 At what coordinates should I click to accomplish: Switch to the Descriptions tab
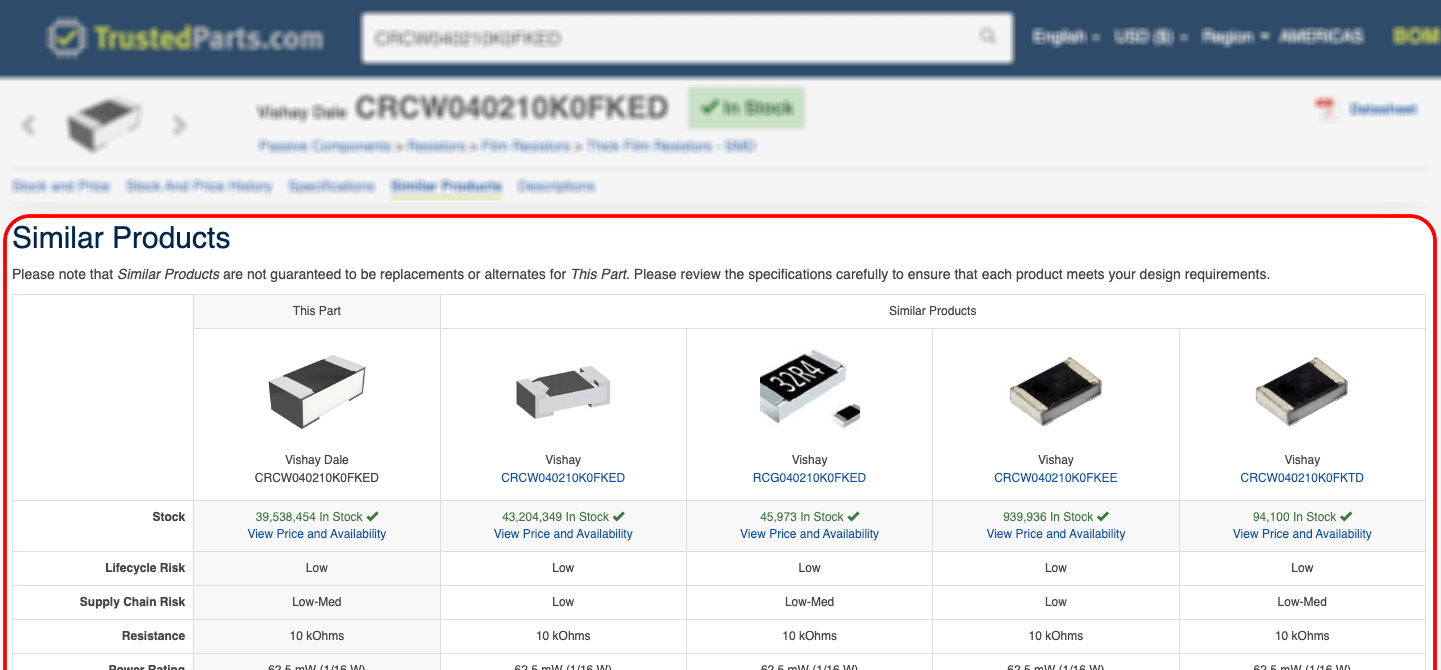556,186
